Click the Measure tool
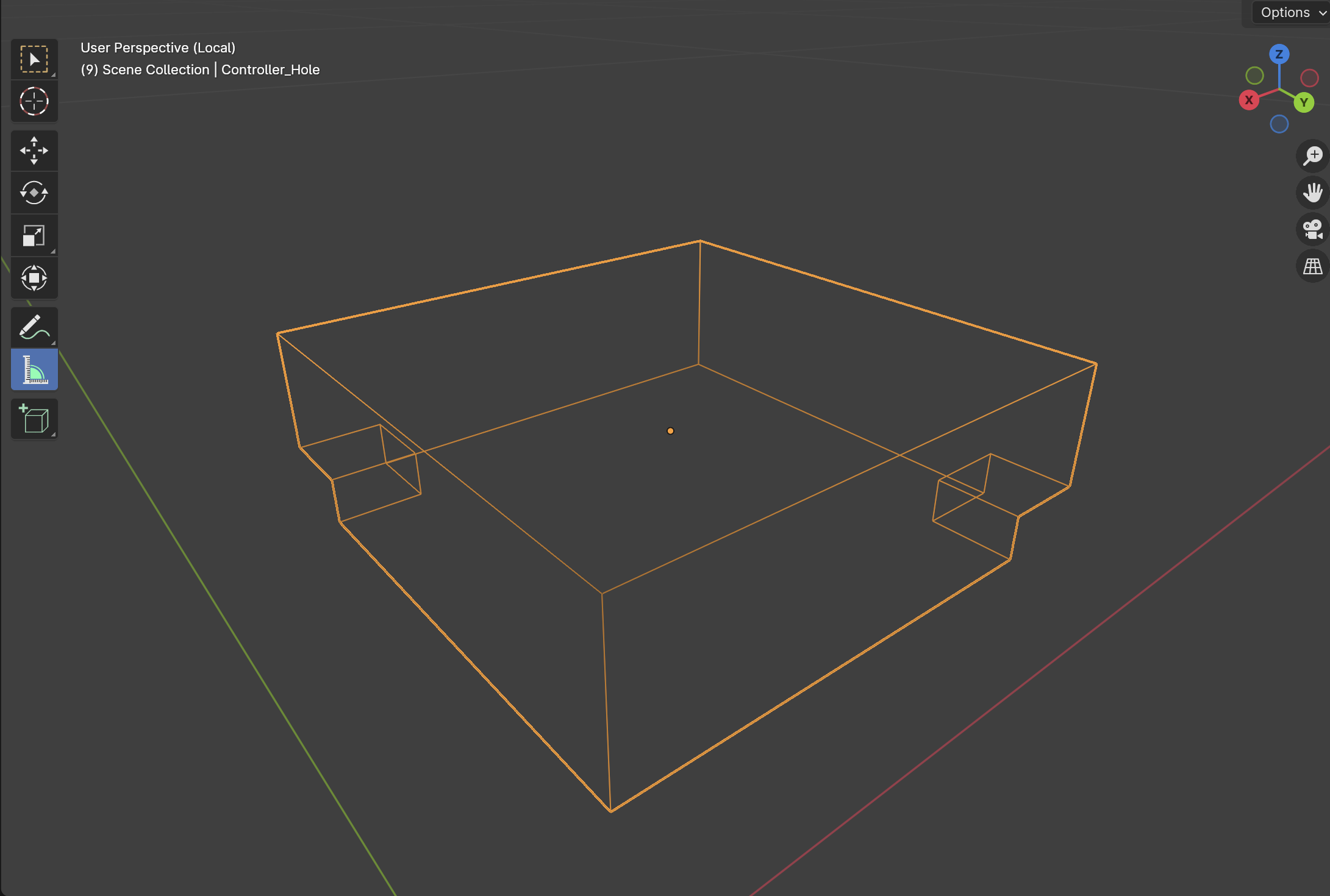This screenshot has width=1330, height=896. (34, 370)
